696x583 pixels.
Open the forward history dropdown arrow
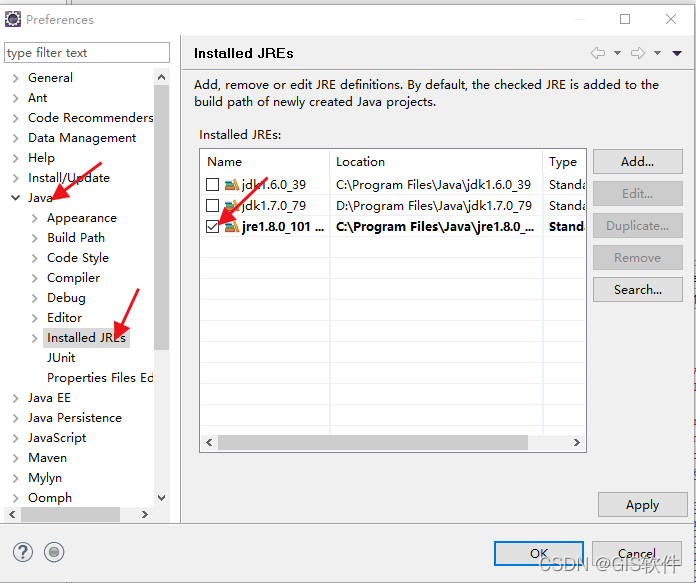(657, 53)
